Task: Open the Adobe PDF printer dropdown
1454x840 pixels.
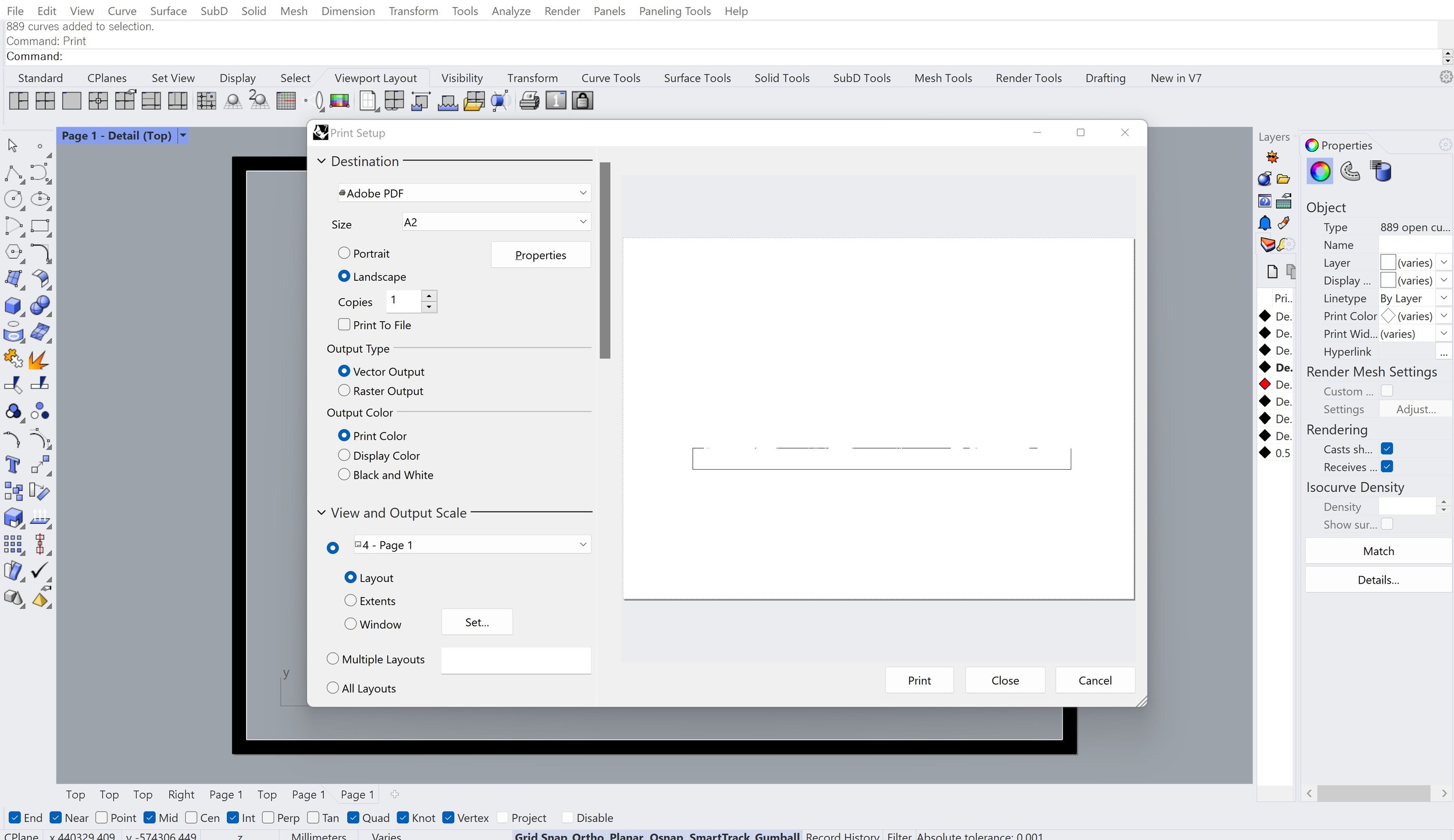Action: (x=464, y=193)
